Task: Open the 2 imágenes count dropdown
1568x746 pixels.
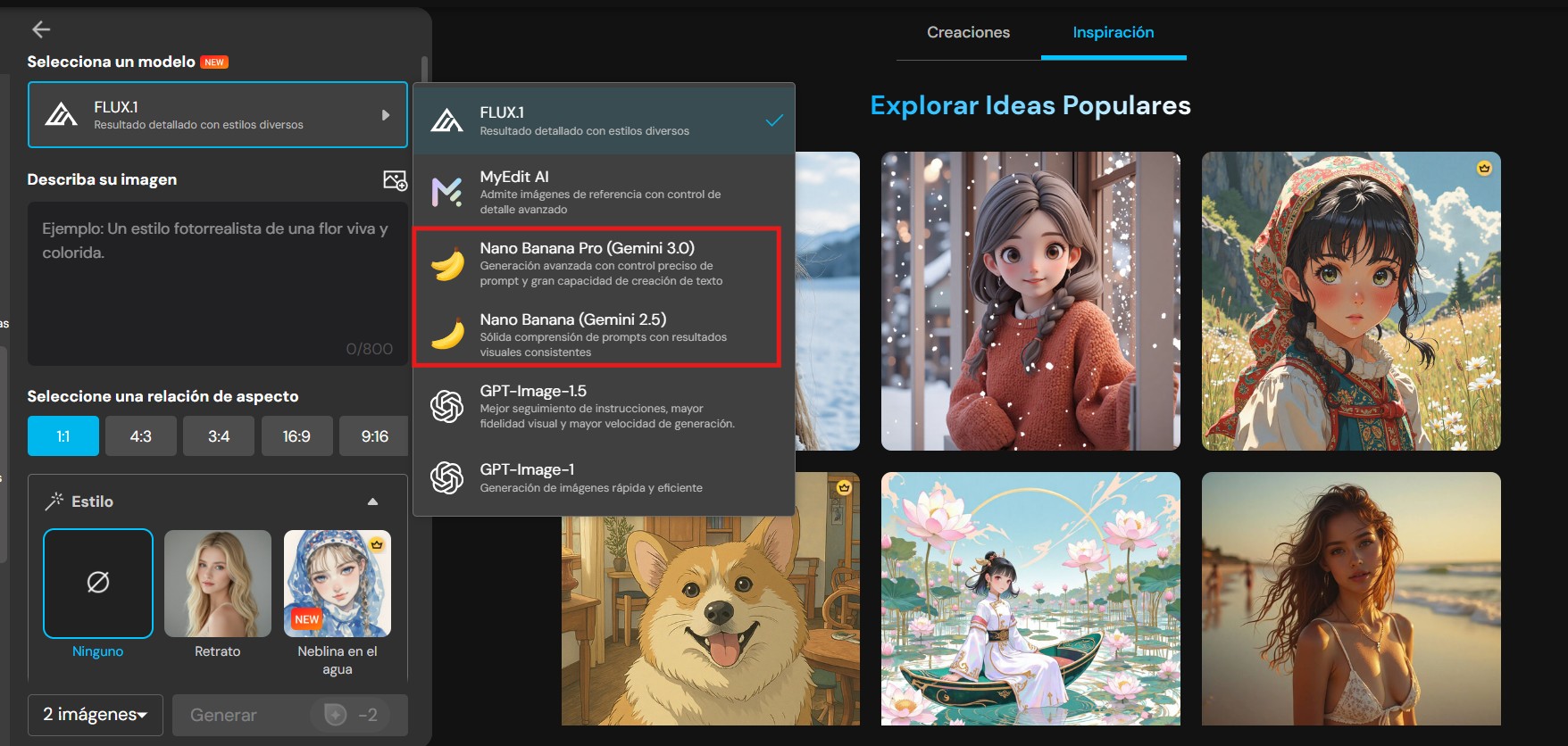Action: point(96,715)
